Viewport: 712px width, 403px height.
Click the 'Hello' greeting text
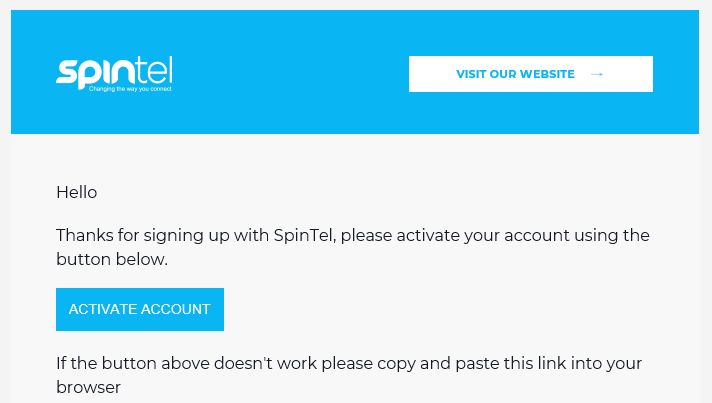click(77, 192)
